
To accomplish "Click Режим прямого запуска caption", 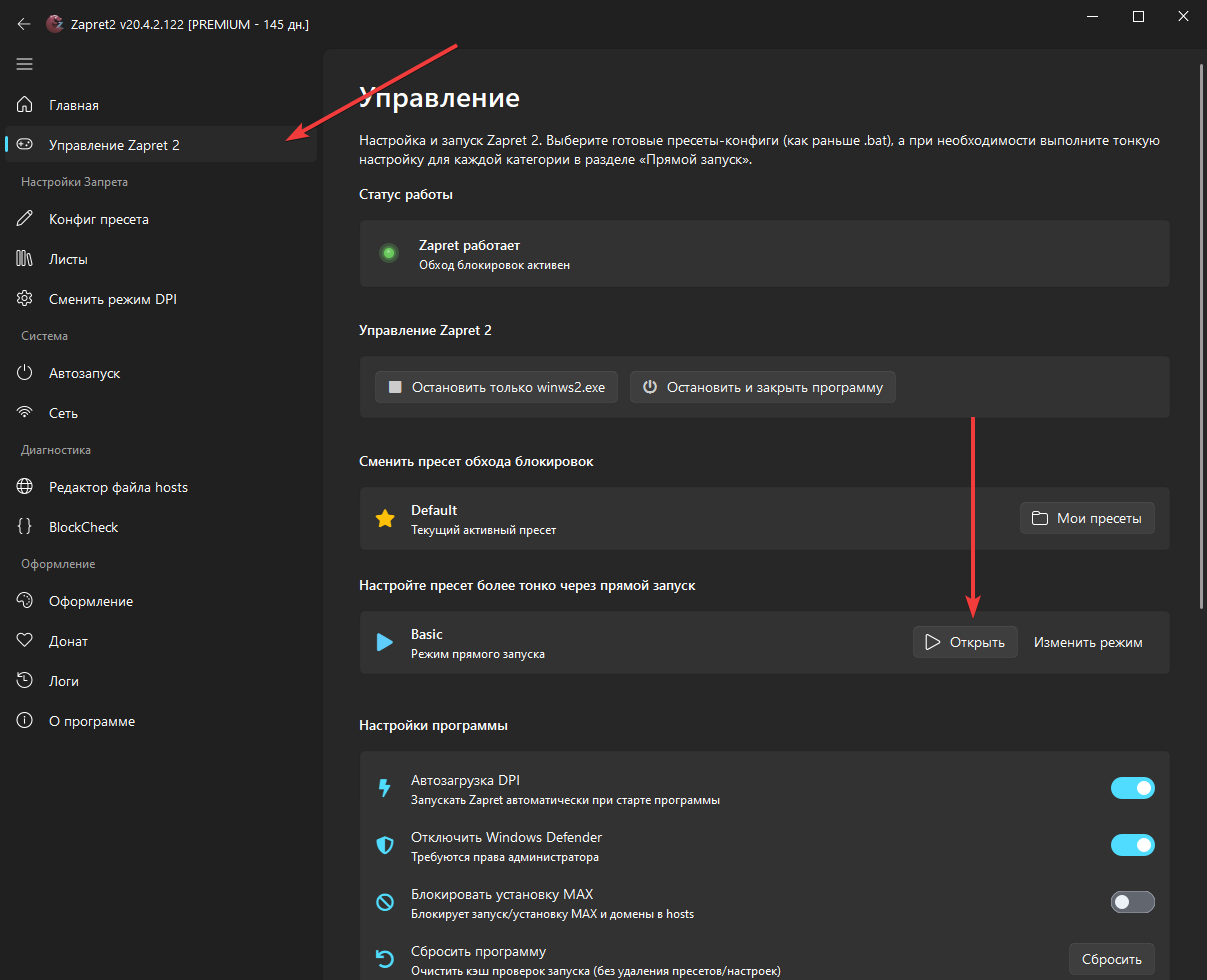I will click(478, 654).
